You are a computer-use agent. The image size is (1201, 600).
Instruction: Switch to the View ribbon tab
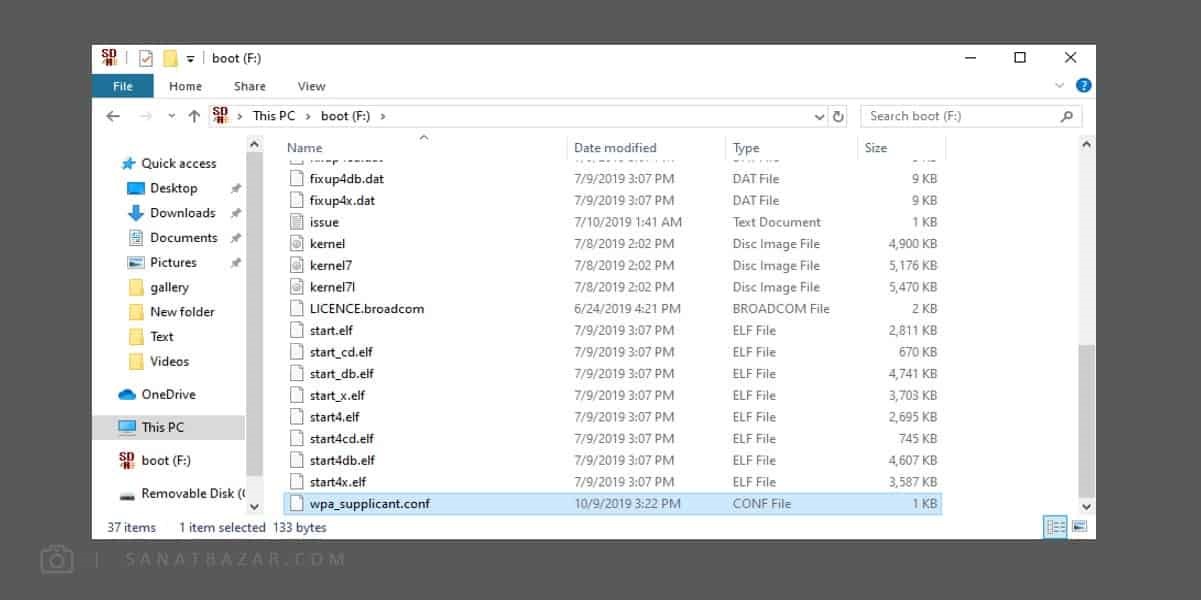coord(312,86)
